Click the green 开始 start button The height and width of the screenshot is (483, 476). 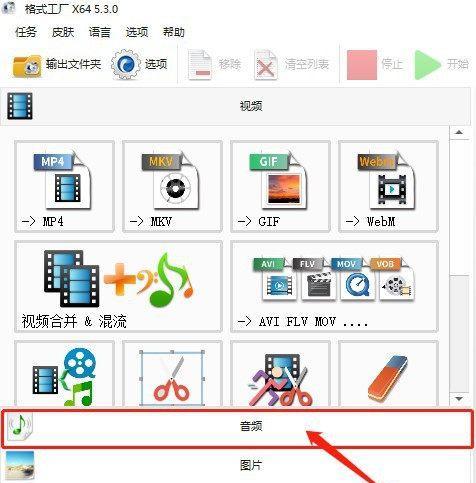442,64
